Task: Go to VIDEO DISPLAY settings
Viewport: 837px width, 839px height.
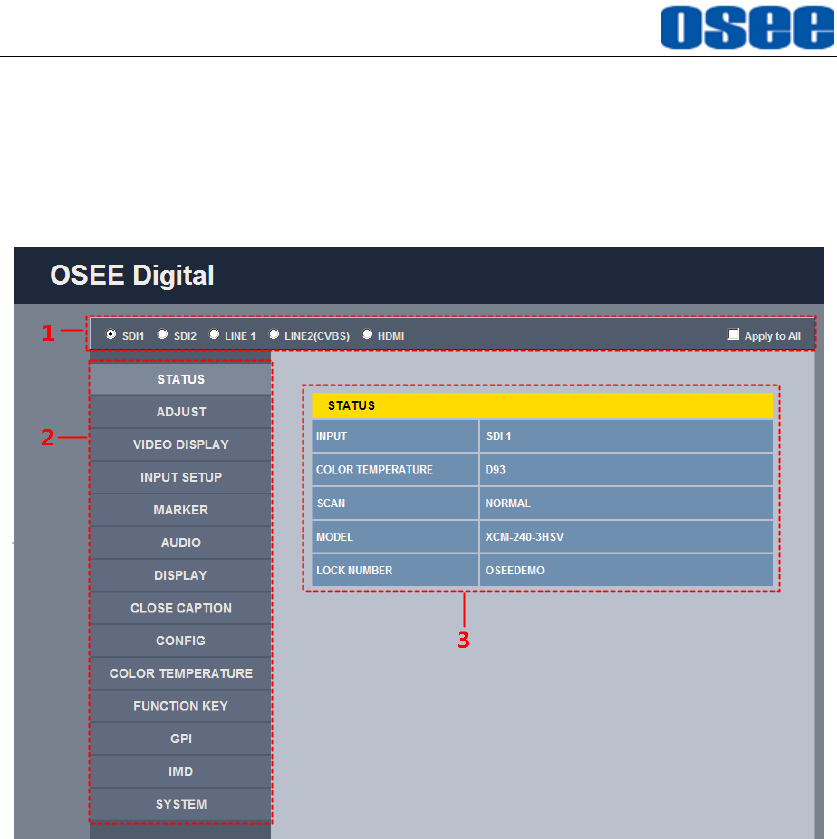Action: pyautogui.click(x=181, y=445)
